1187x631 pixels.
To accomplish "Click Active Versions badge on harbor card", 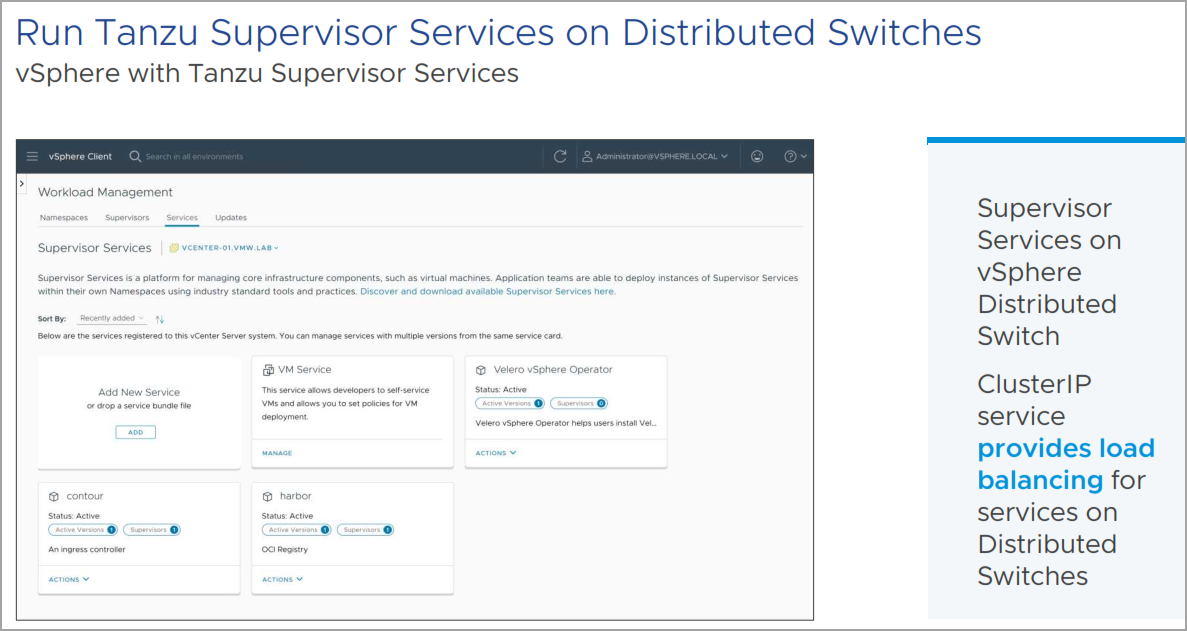I will click(x=297, y=530).
